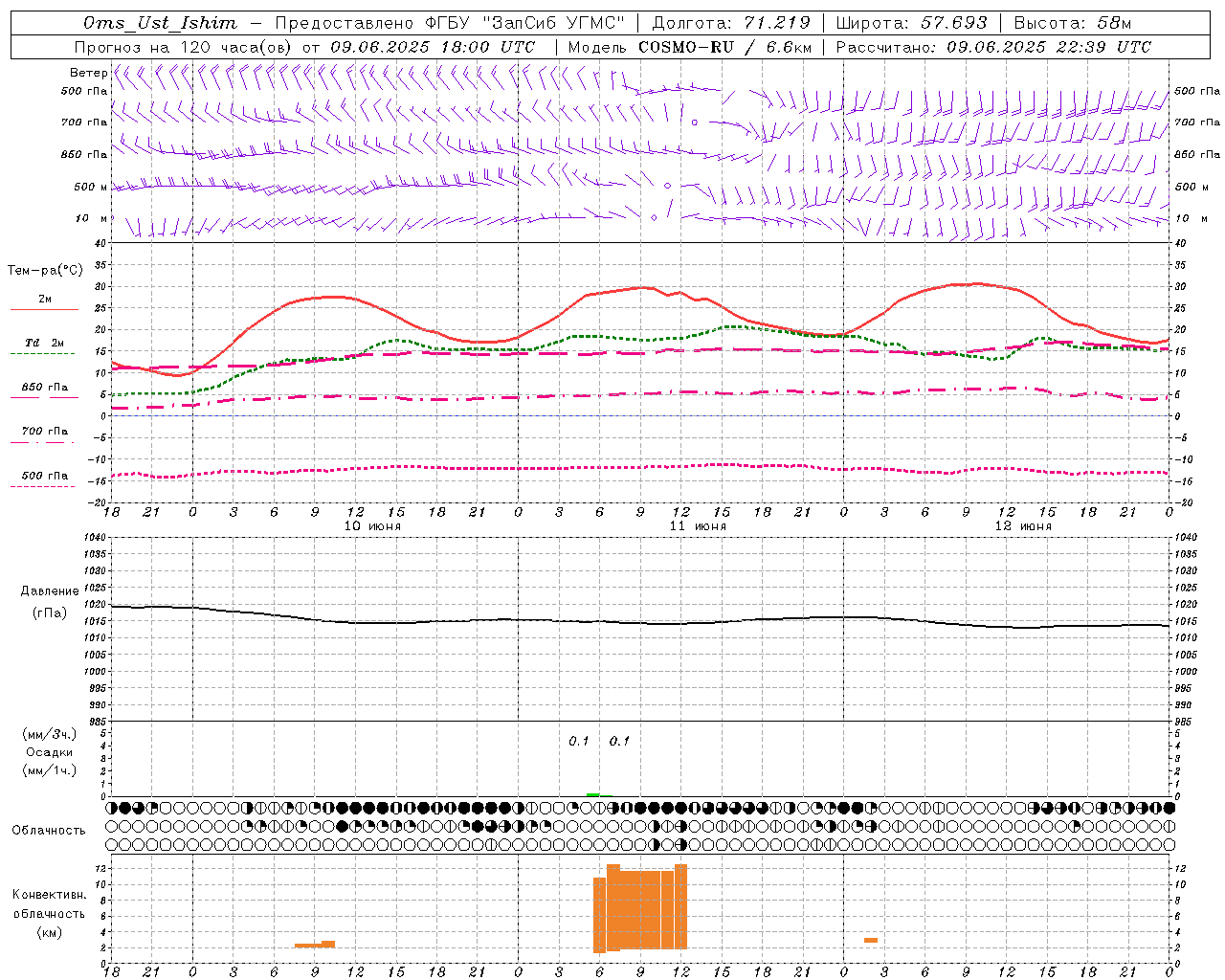
Task: Click the red 2m temperature curve peak on 12 июня
Action: pos(975,283)
